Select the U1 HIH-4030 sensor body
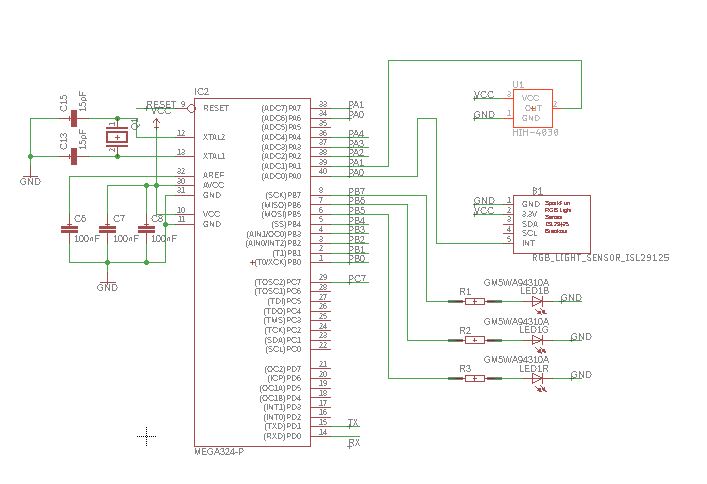The width and height of the screenshot is (707, 484). click(x=533, y=108)
